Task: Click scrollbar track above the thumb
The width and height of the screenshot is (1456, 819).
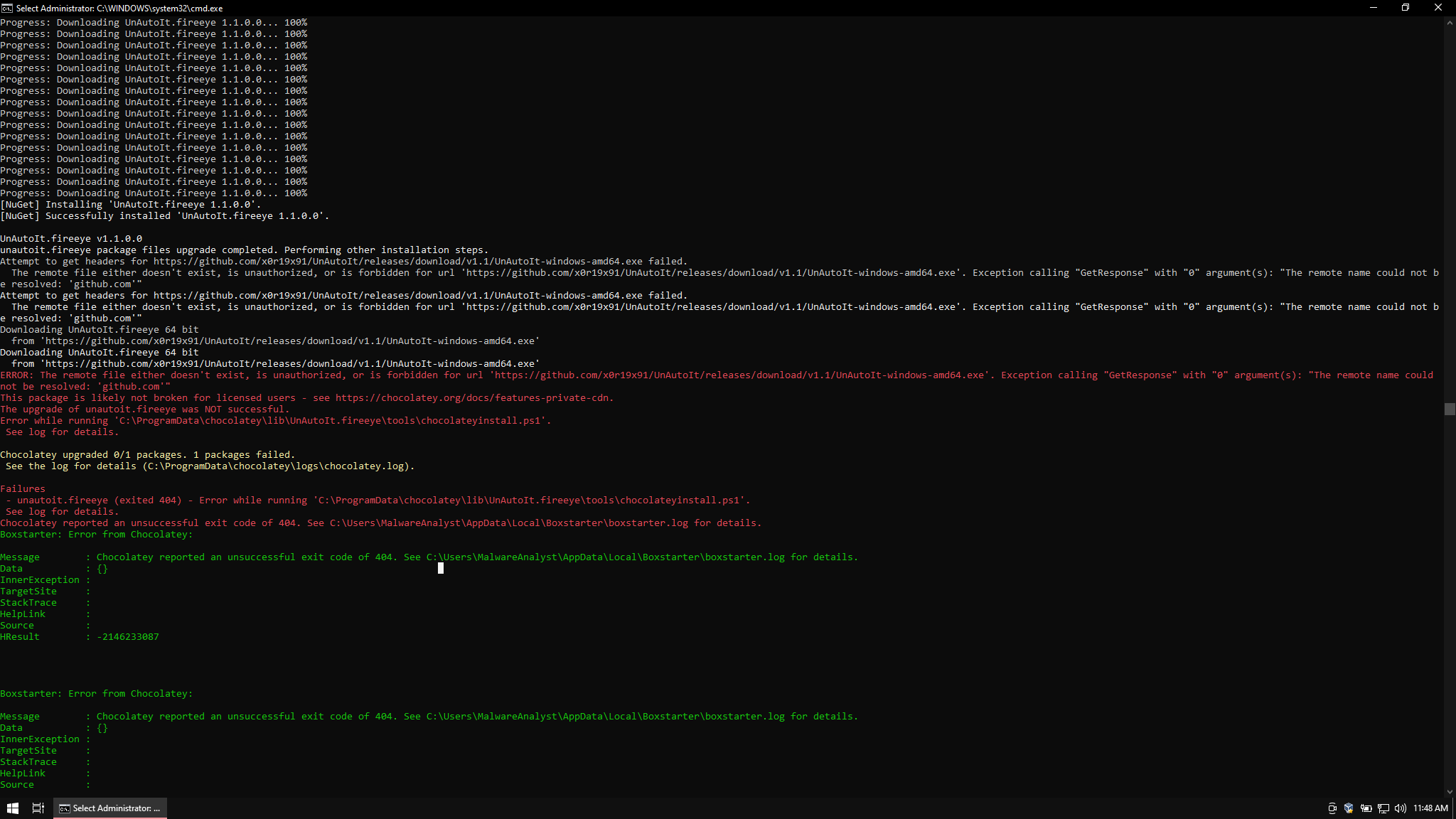Action: point(1450,213)
